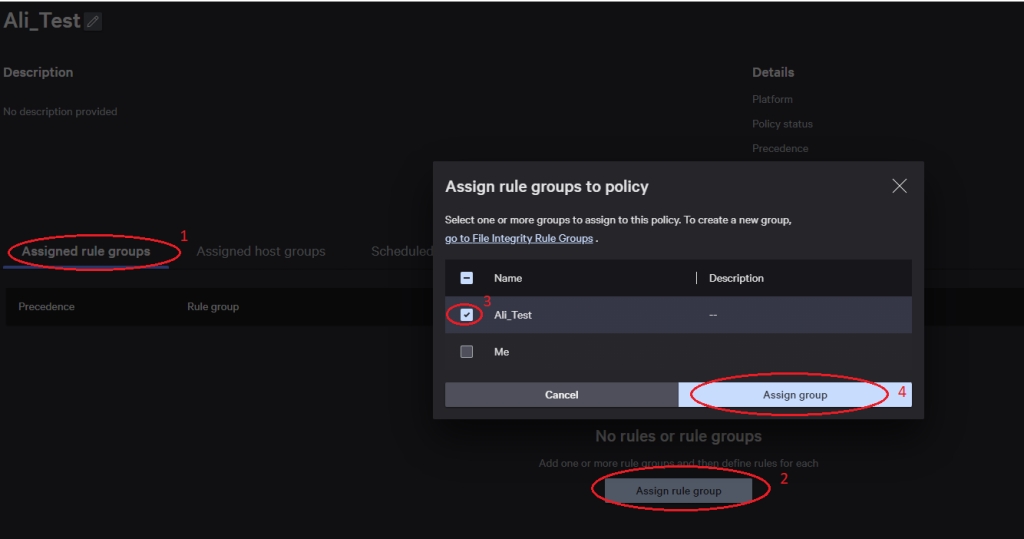Screen dimensions: 1024x539
Task: Sort by the Name column header
Action: click(508, 278)
